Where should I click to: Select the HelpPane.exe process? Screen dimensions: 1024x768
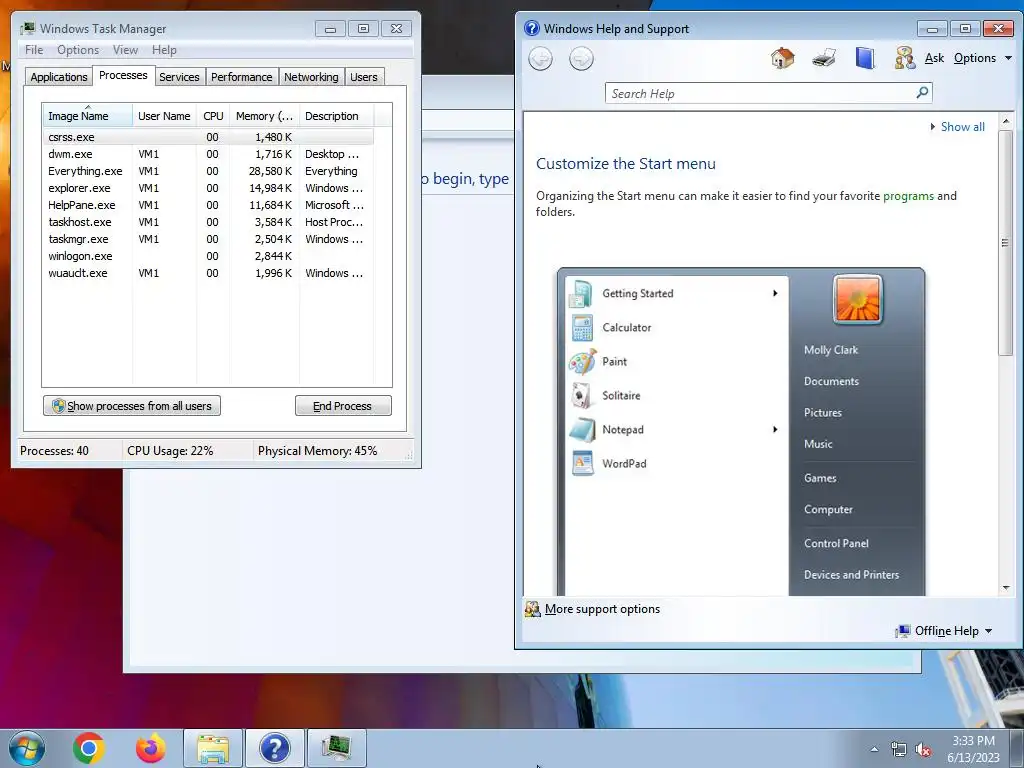tap(208, 205)
